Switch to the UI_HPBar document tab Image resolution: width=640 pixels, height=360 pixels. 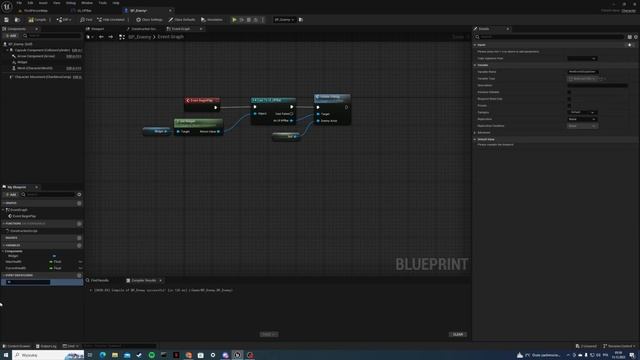pos(84,11)
